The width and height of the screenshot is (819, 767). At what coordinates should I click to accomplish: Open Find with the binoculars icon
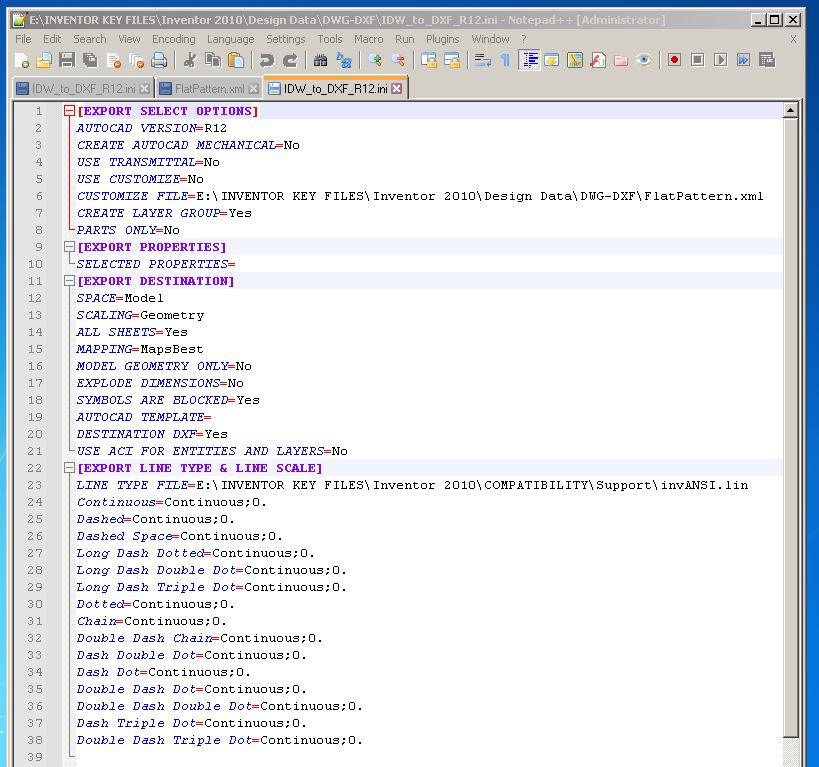[320, 61]
